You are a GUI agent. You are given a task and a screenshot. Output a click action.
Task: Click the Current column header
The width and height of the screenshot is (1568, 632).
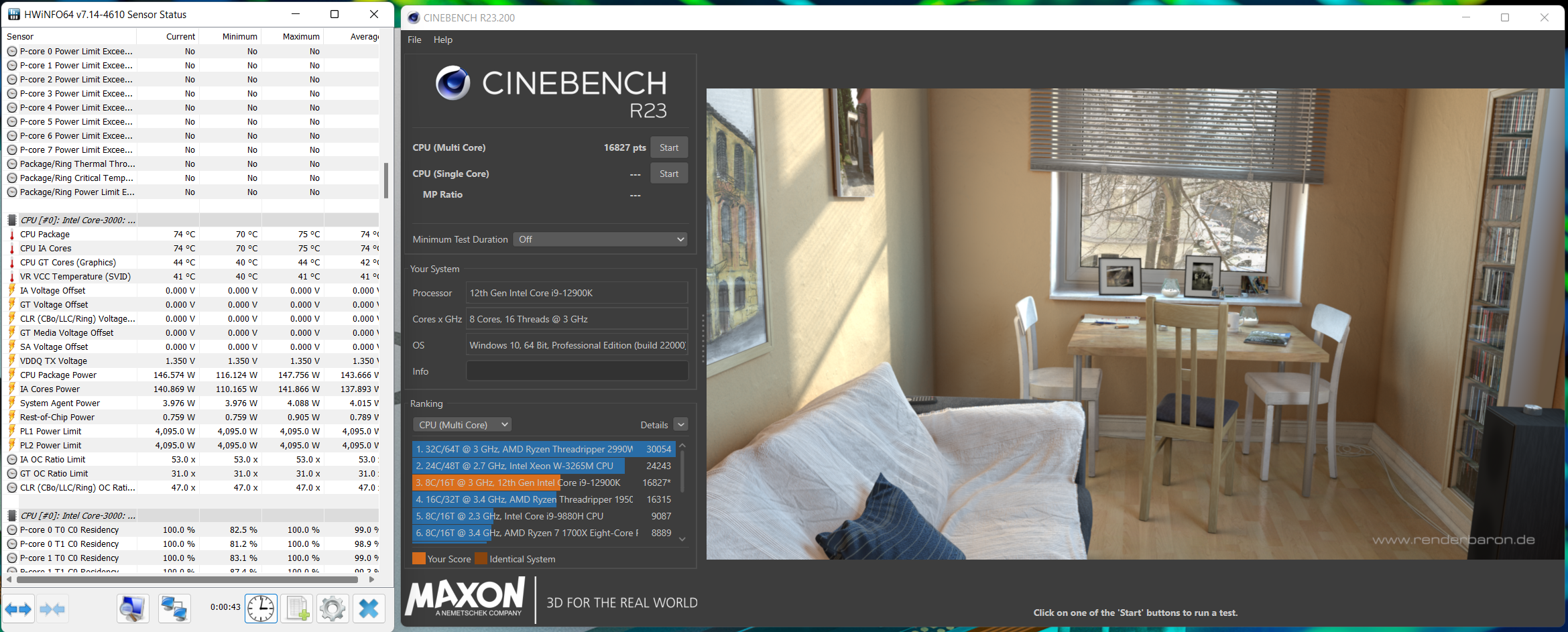(x=168, y=36)
